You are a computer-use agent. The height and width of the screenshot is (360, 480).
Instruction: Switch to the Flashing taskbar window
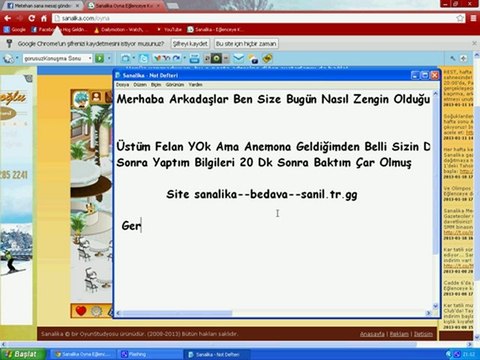(x=150, y=354)
